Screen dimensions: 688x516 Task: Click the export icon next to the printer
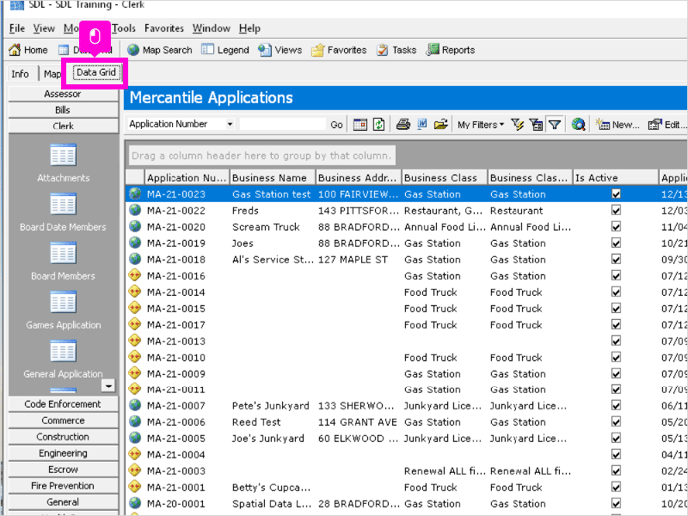(422, 125)
